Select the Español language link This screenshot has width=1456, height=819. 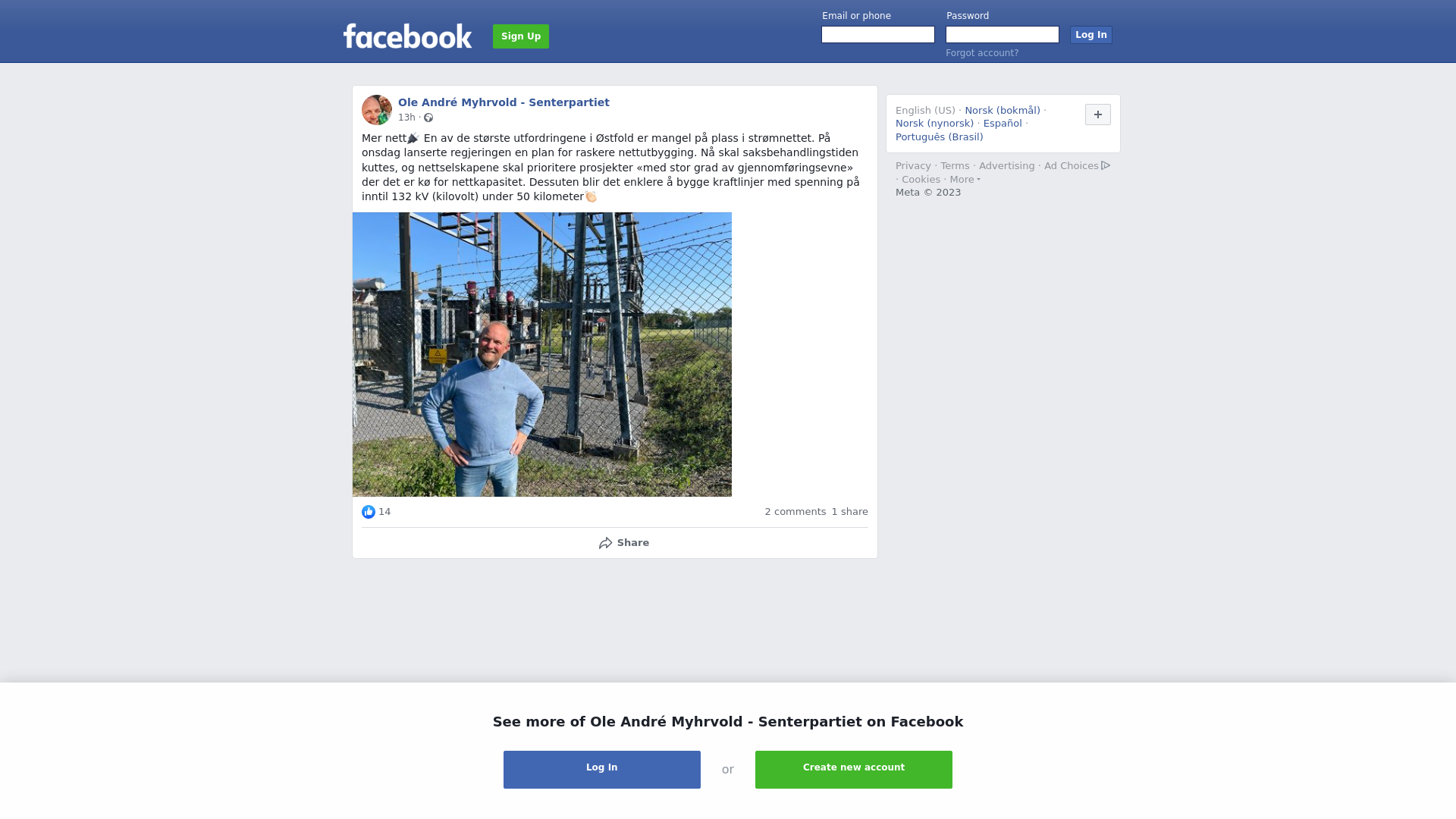(x=1003, y=124)
